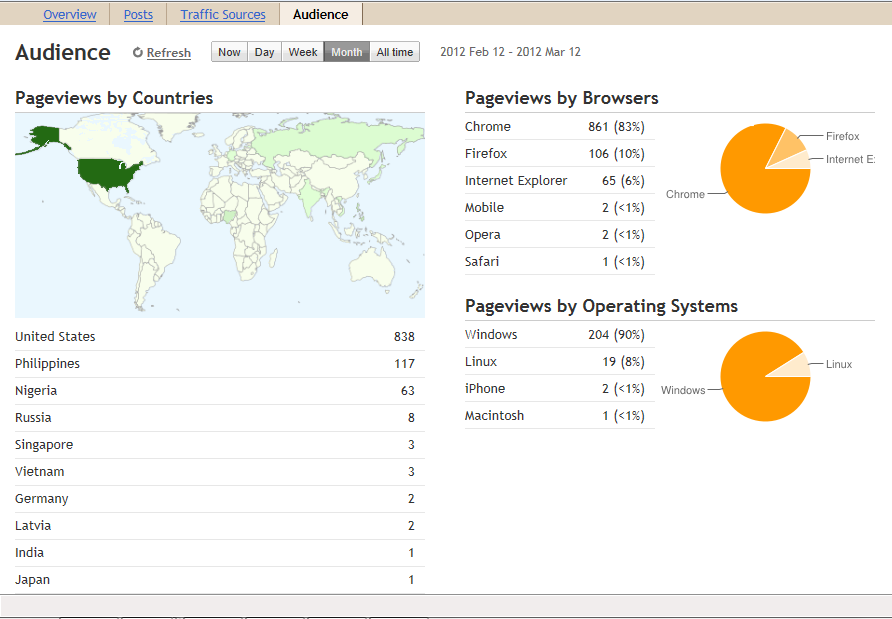Click the Firefox slice of browsers pie
The height and width of the screenshot is (619, 892).
788,146
